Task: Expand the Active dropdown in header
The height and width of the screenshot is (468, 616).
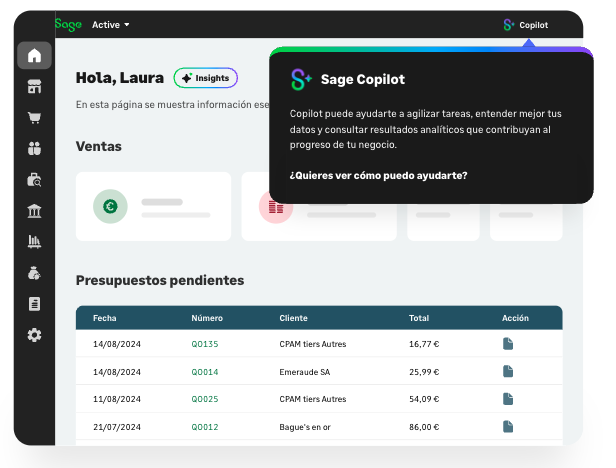Action: [111, 24]
